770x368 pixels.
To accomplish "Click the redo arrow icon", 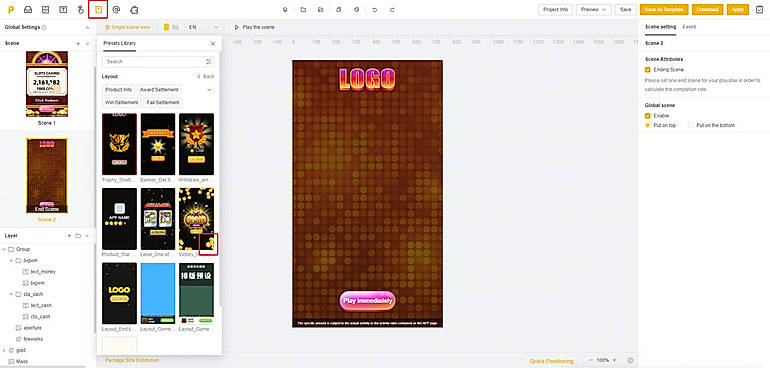I will click(391, 9).
